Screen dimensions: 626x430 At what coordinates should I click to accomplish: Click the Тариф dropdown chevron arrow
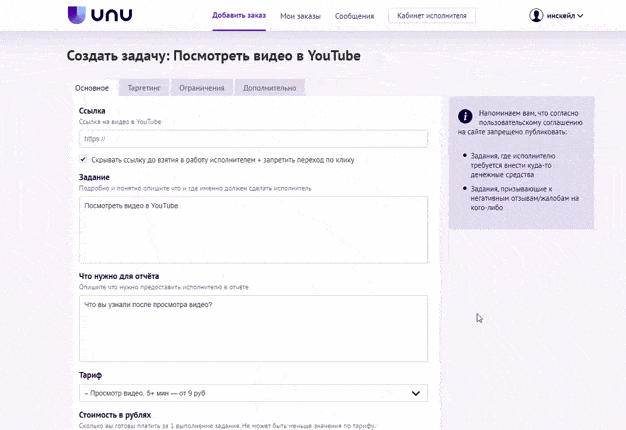pos(416,393)
